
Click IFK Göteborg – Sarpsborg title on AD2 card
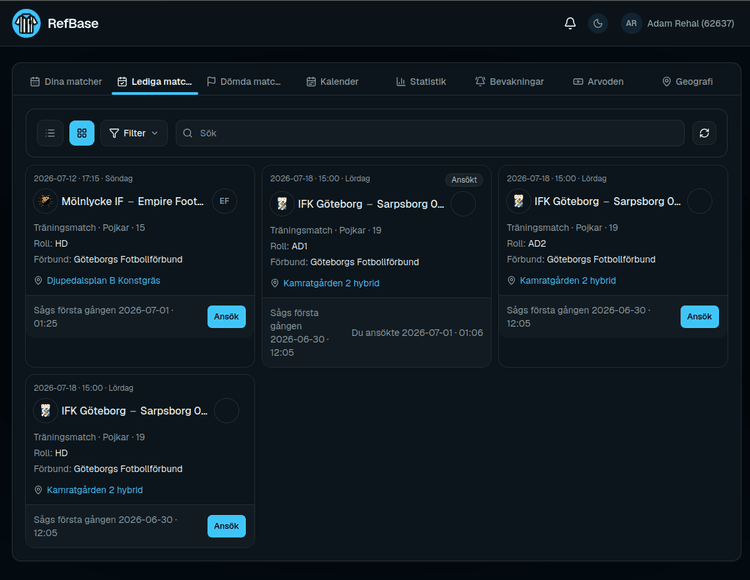(607, 201)
